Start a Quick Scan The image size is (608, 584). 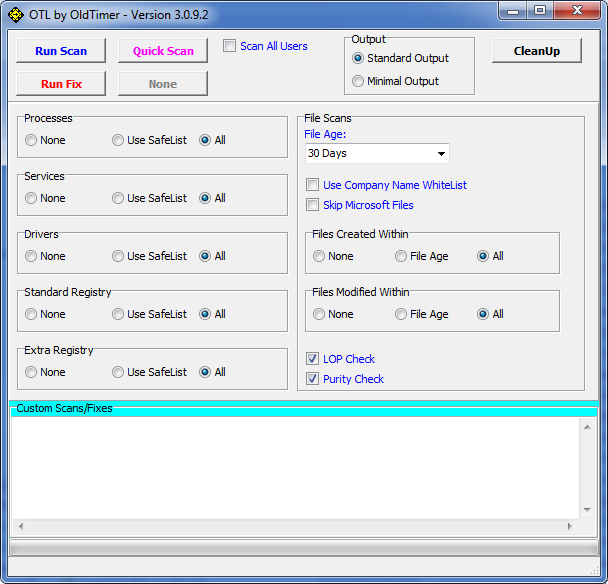(163, 51)
